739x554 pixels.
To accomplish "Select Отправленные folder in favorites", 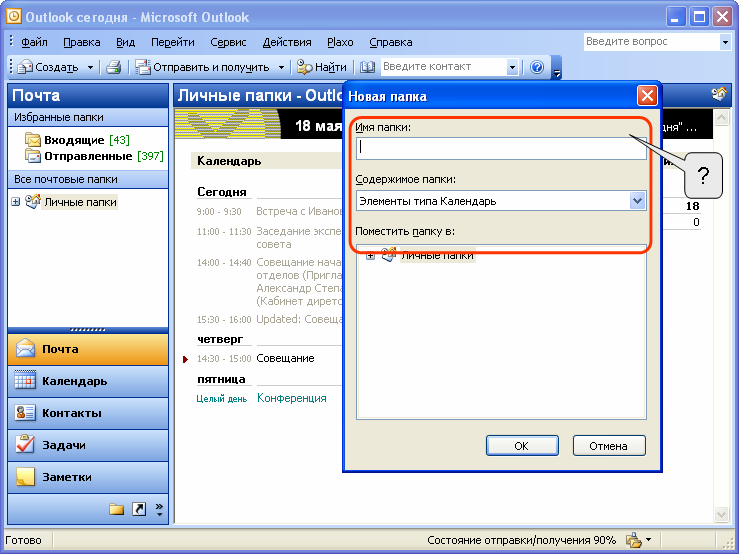I will [x=94, y=156].
